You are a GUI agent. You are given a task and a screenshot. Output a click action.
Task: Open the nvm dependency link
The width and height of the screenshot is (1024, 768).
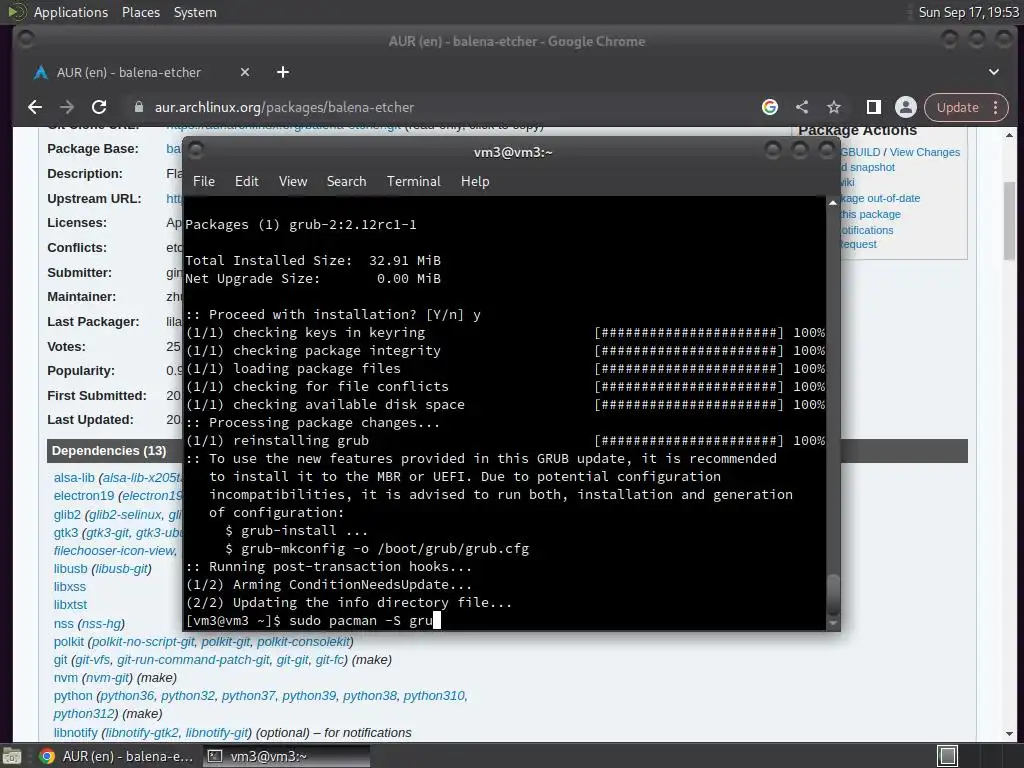tap(65, 678)
